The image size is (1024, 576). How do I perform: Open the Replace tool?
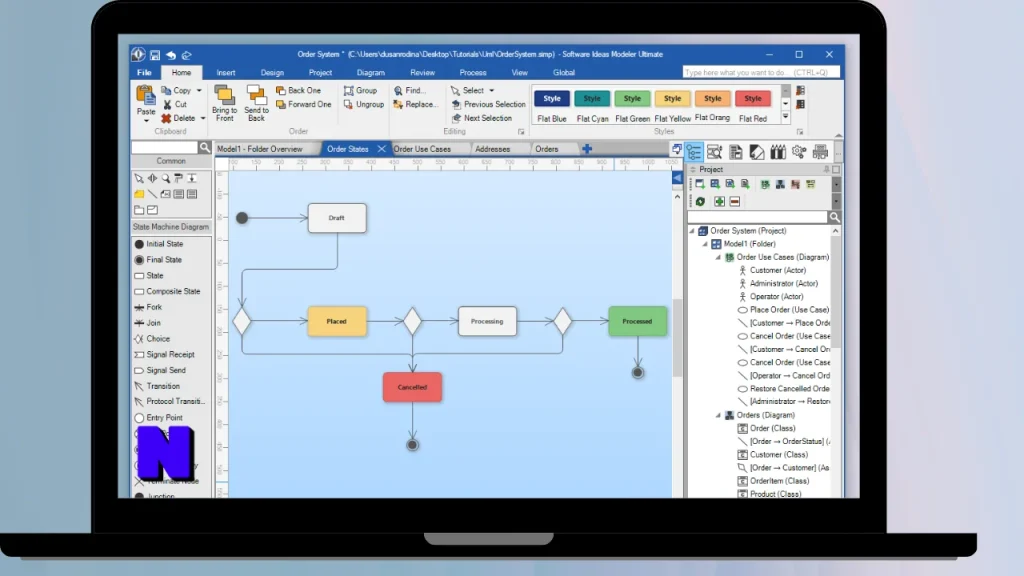click(415, 104)
